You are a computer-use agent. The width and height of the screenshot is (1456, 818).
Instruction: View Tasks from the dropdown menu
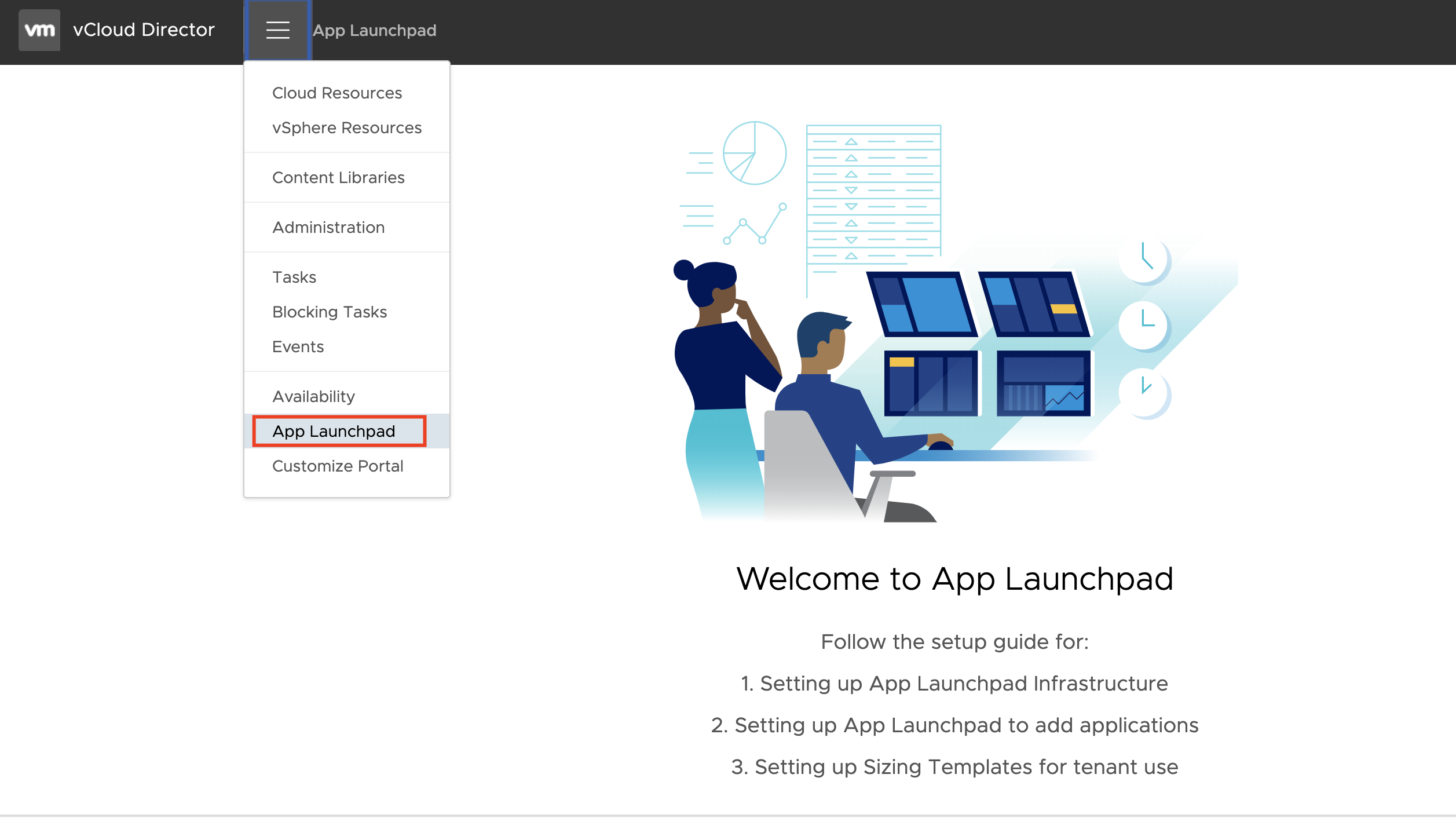pyautogui.click(x=294, y=277)
